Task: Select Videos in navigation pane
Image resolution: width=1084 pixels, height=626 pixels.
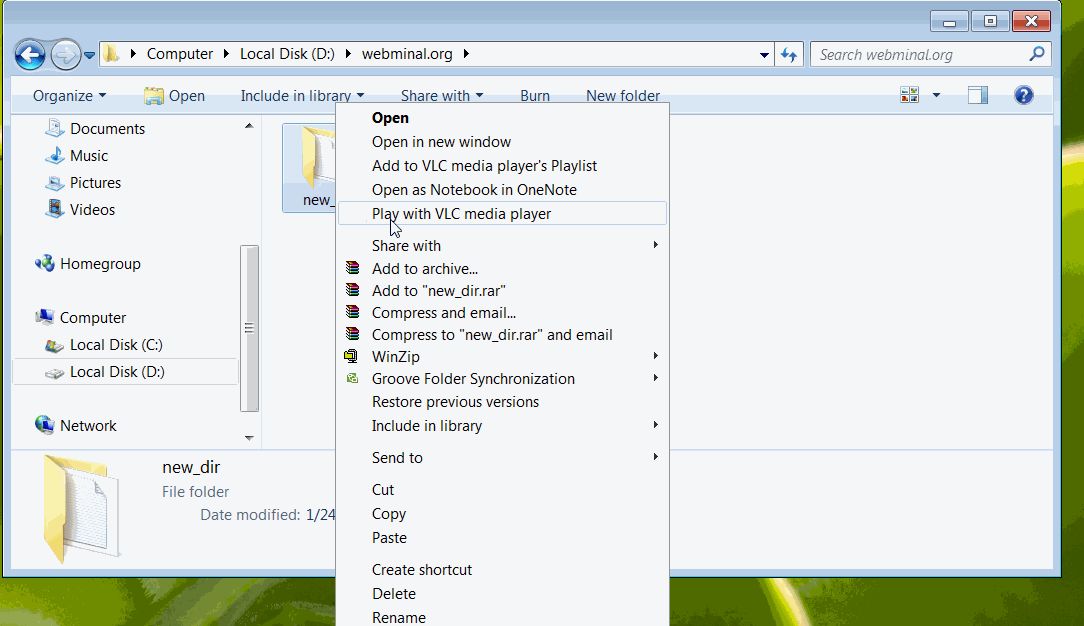Action: click(x=80, y=209)
